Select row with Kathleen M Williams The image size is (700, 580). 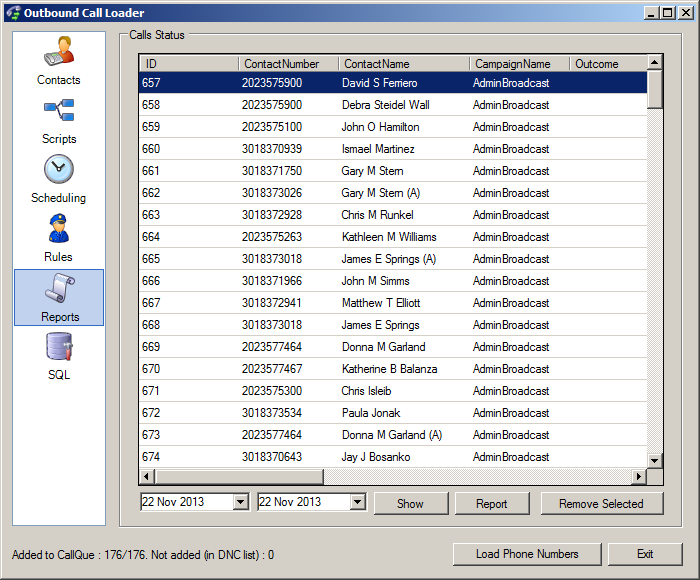point(393,237)
